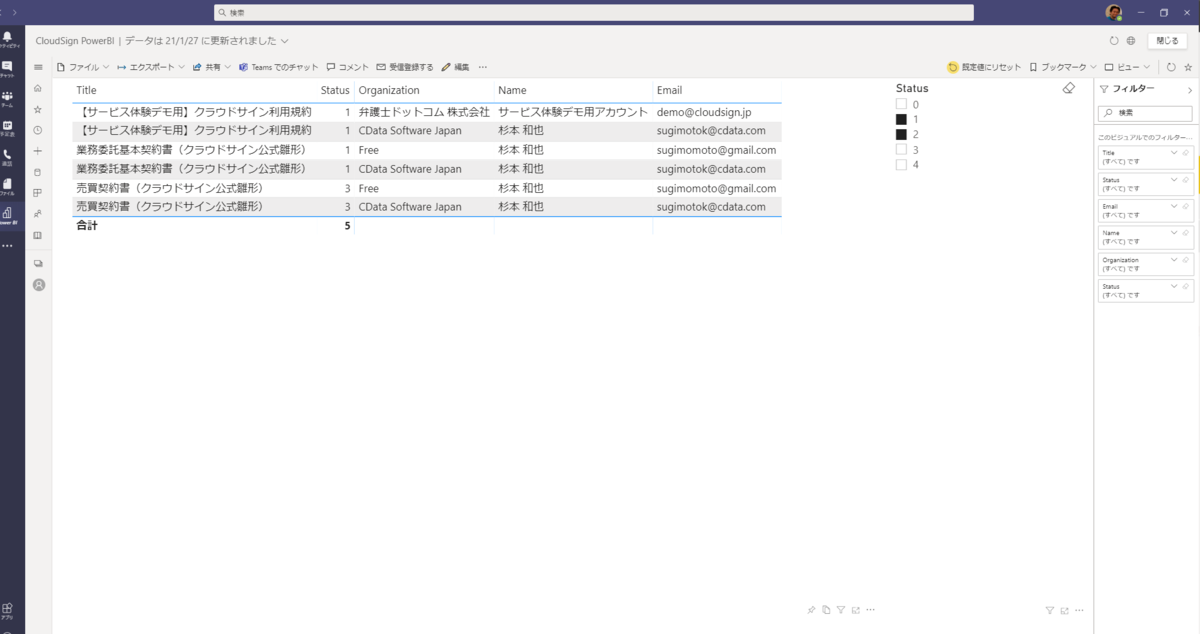1200x634 pixels.
Task: Expand the Title filter card chevron
Action: tap(1174, 152)
